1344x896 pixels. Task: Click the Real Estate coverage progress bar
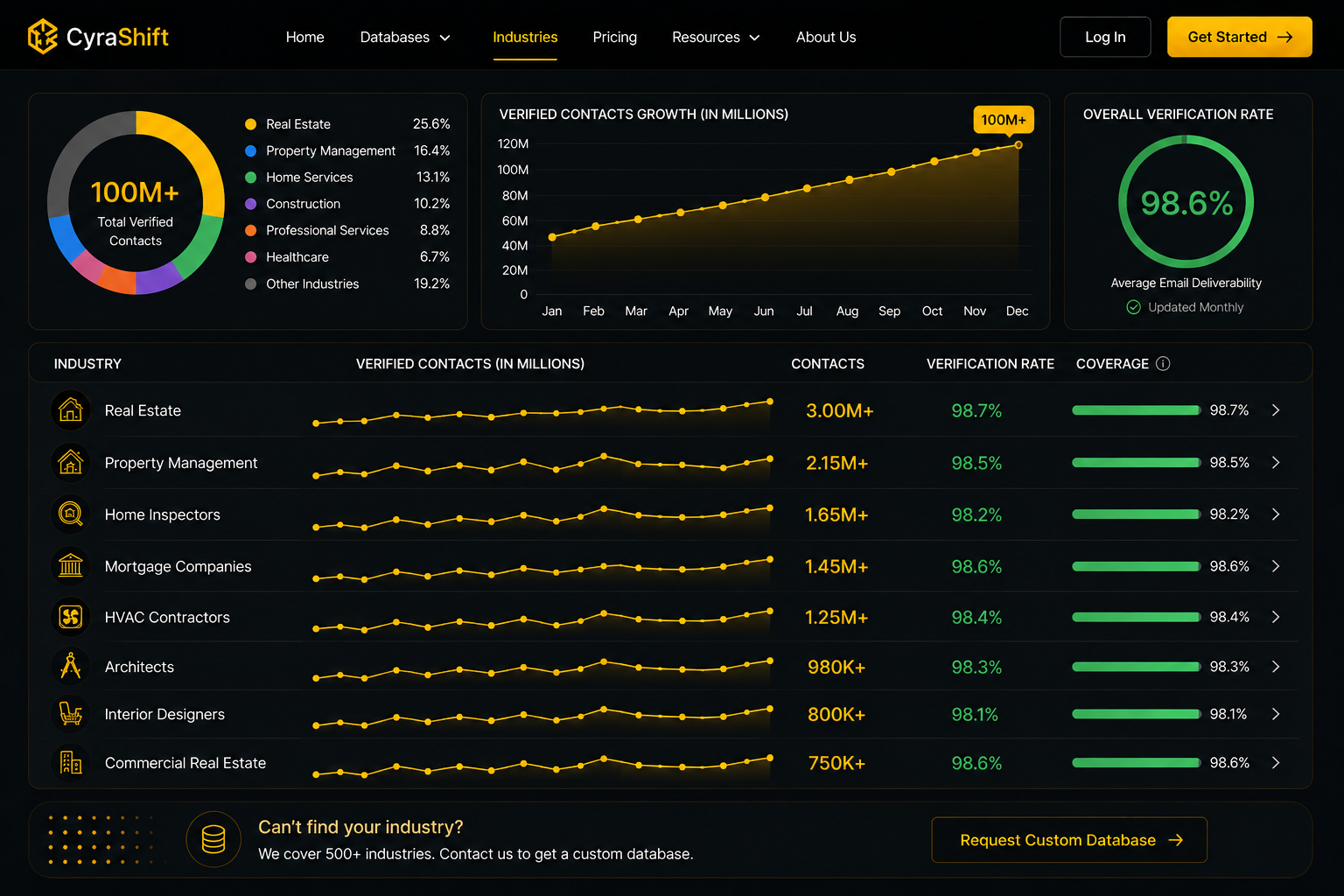click(1136, 410)
